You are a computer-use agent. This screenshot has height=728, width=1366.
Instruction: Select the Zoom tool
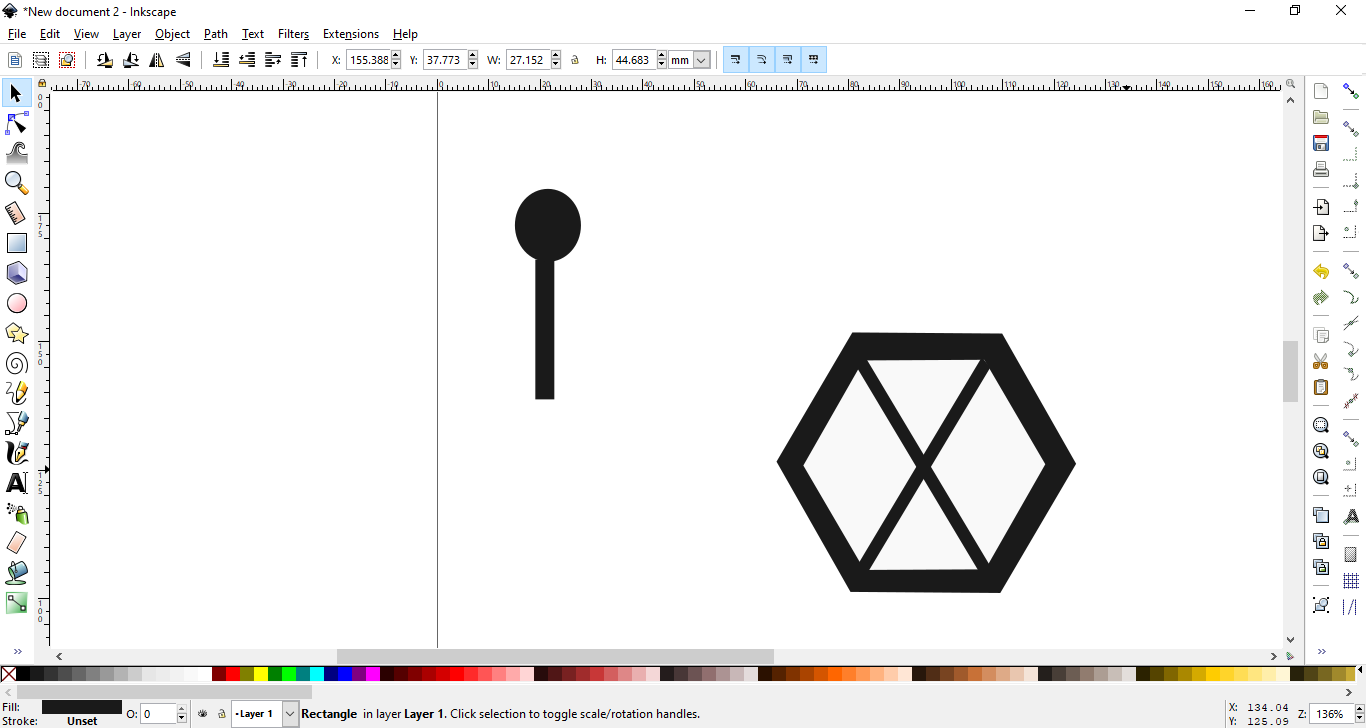click(16, 183)
